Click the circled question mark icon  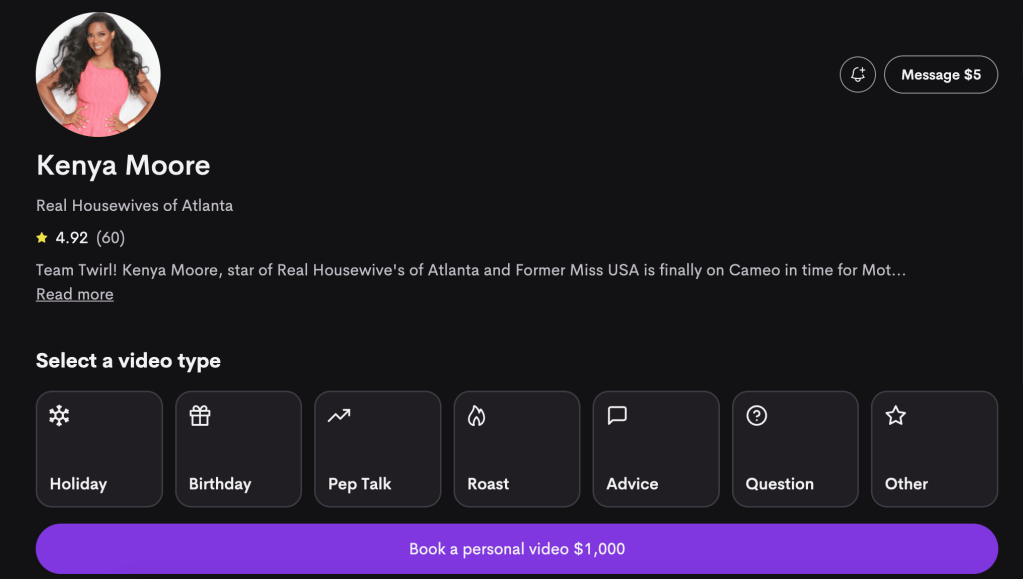pos(757,416)
